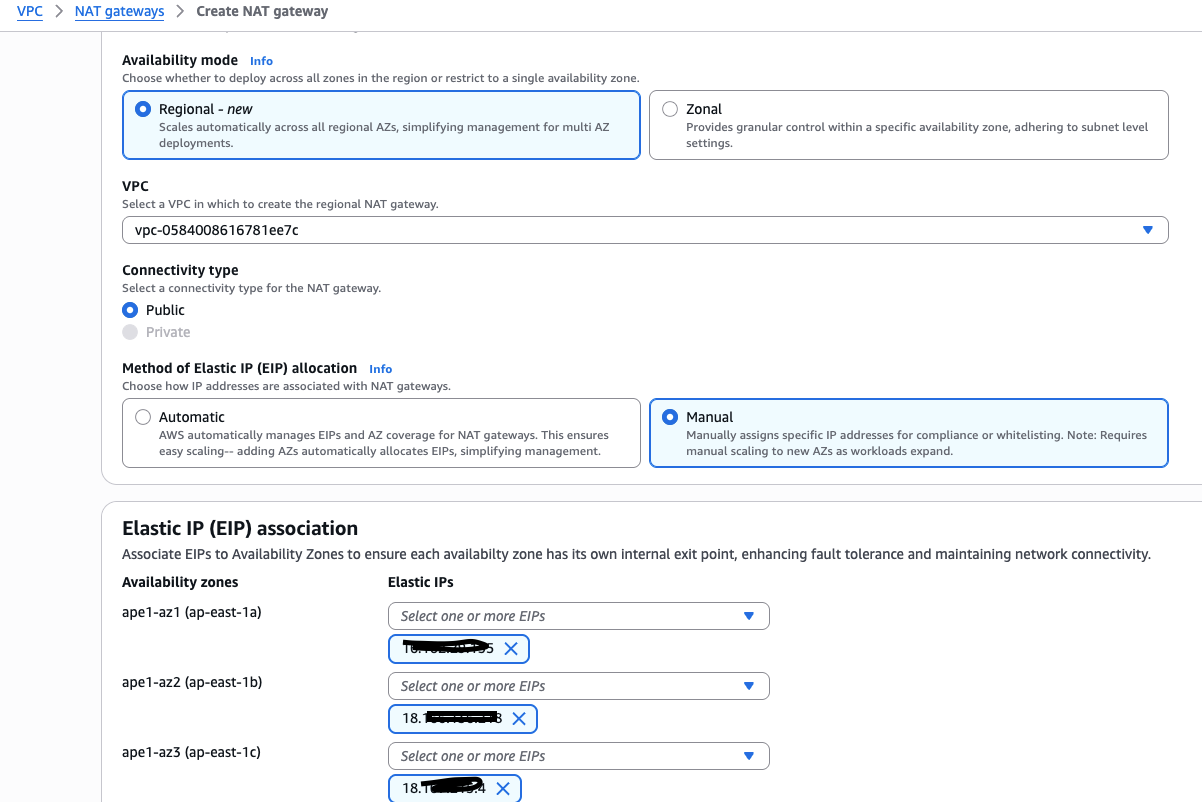
Task: Select the Regional availability mode
Action: [142, 109]
